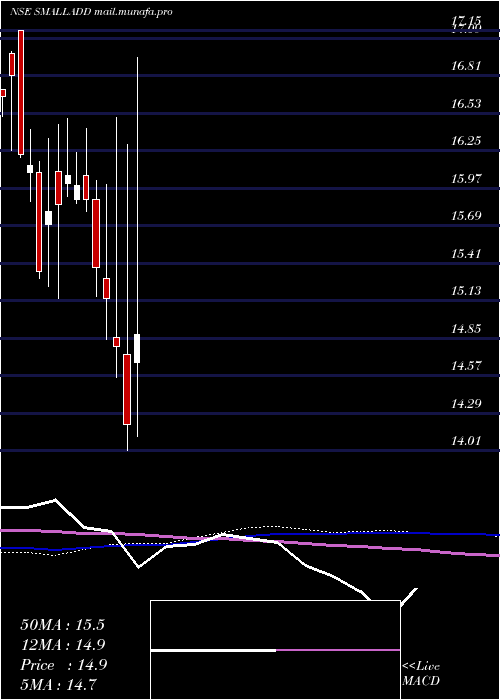
Task: Click the 16.53 price axis label
Action: pyautogui.click(x=466, y=104)
